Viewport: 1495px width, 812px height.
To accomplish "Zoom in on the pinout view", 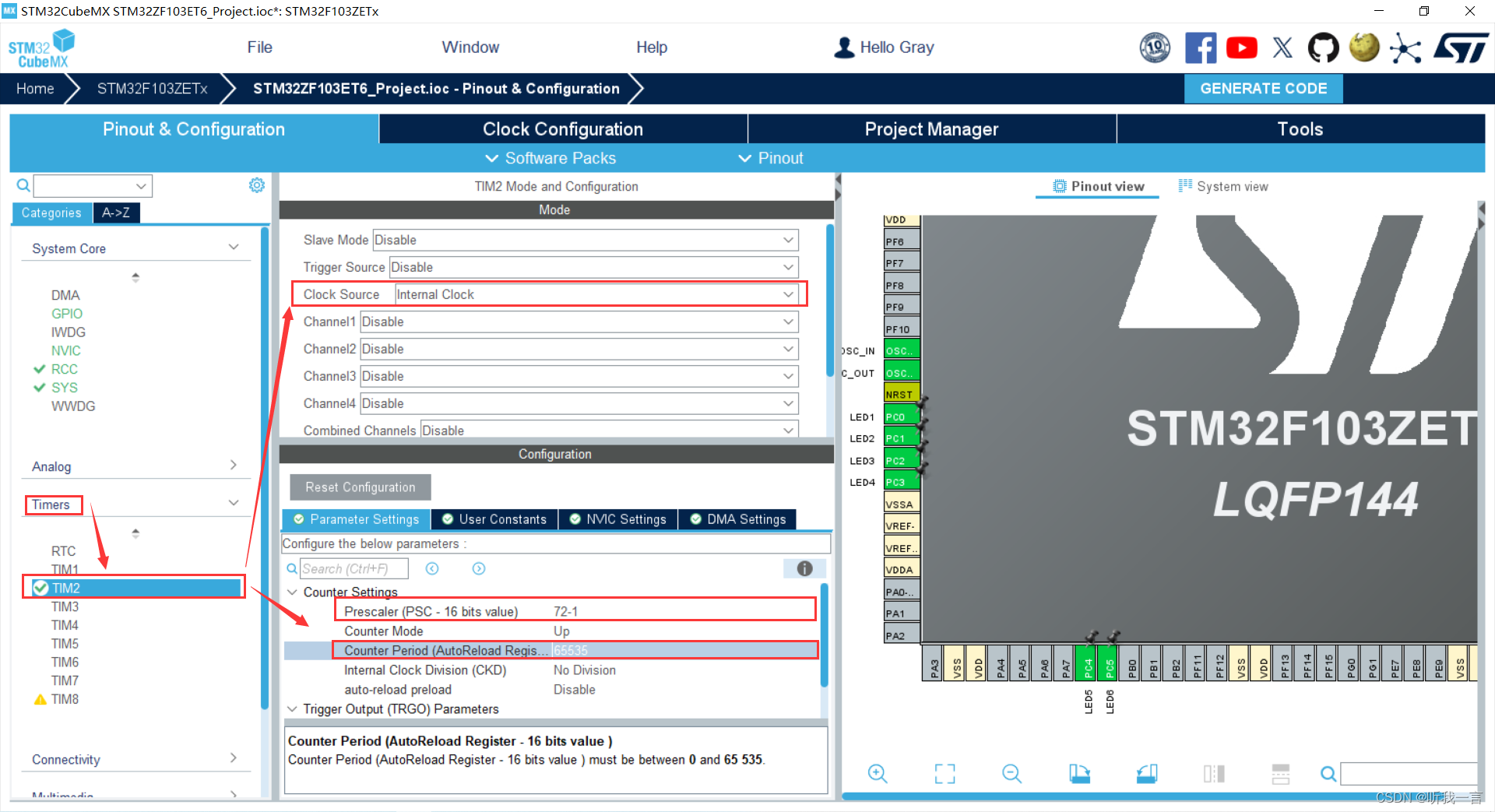I will click(x=878, y=773).
